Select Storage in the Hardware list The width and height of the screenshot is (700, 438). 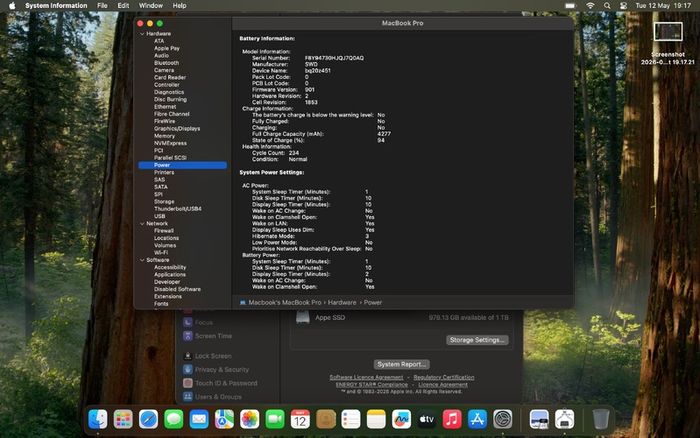164,202
